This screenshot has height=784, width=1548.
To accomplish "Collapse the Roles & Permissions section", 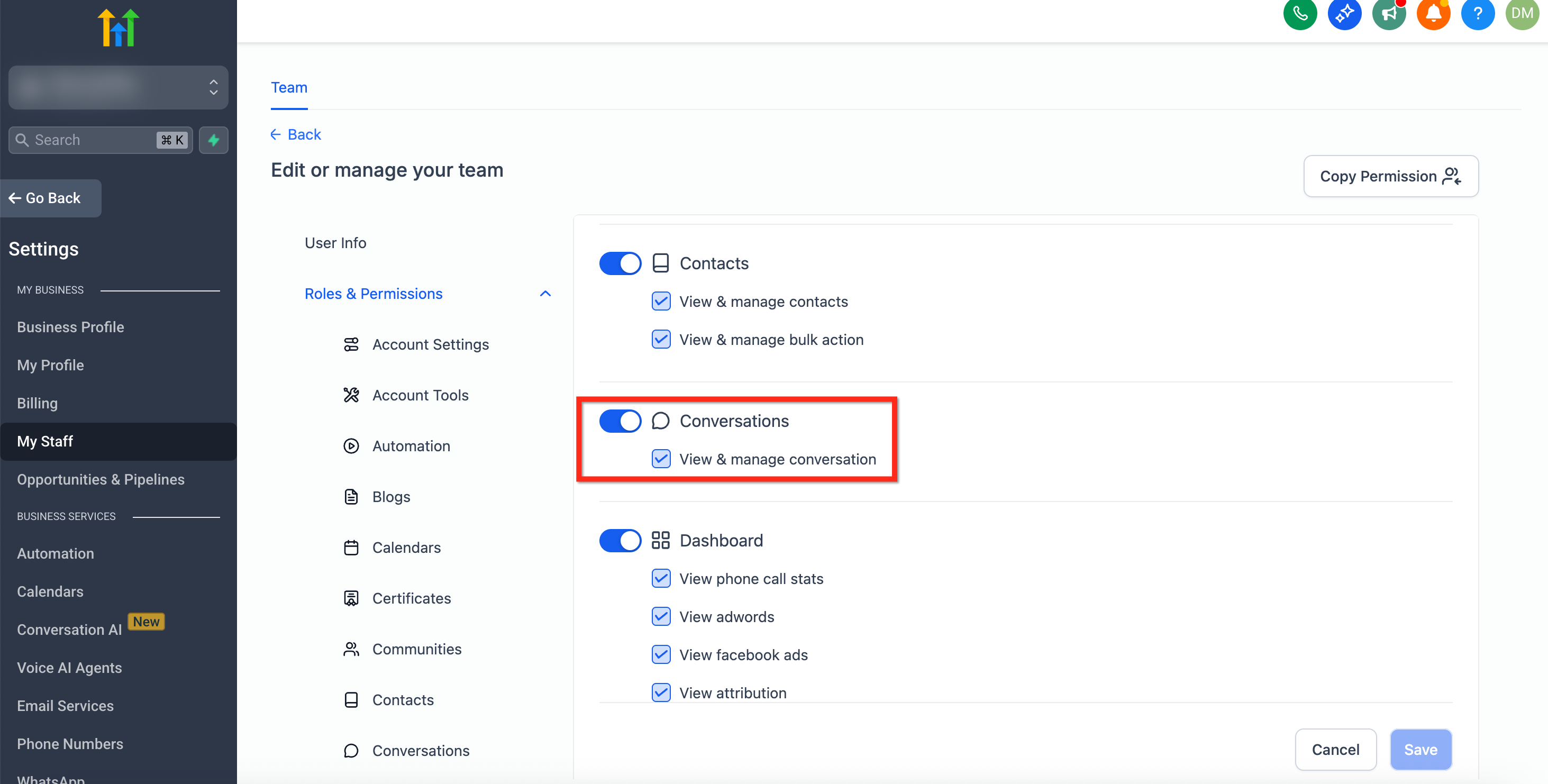I will pos(544,294).
